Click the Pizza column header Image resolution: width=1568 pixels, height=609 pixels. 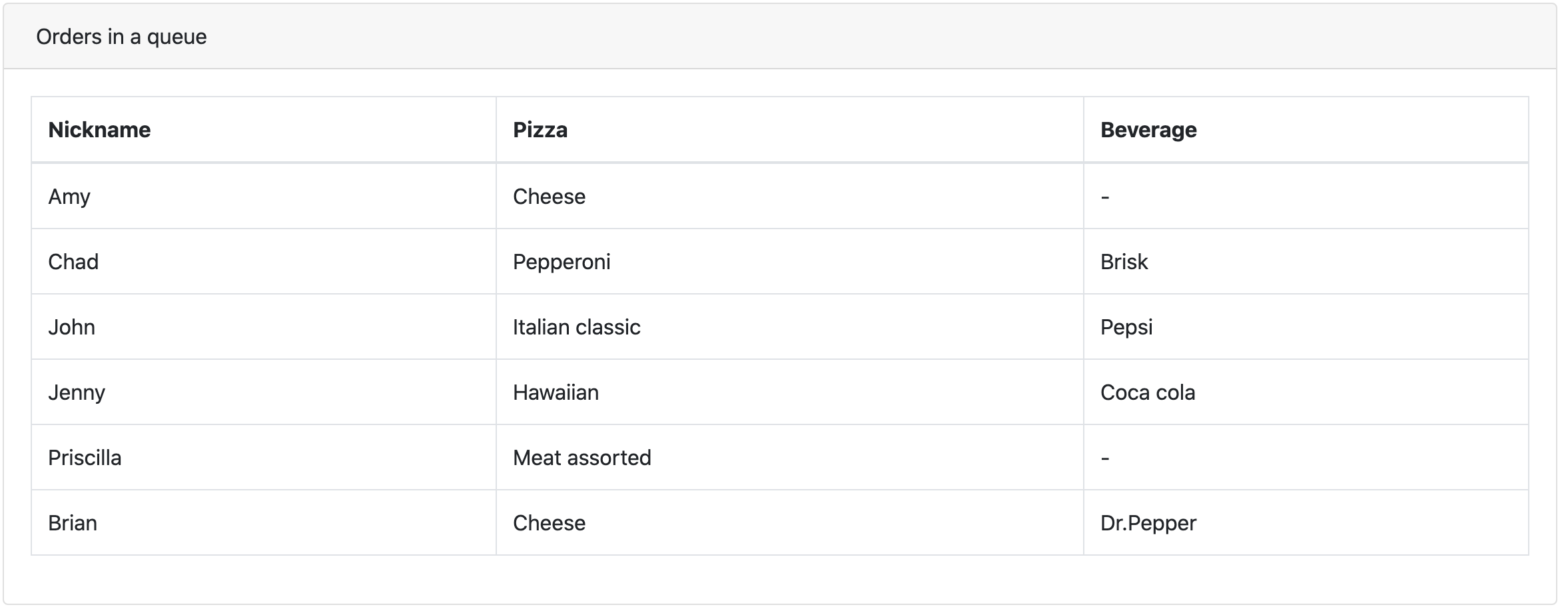point(540,130)
